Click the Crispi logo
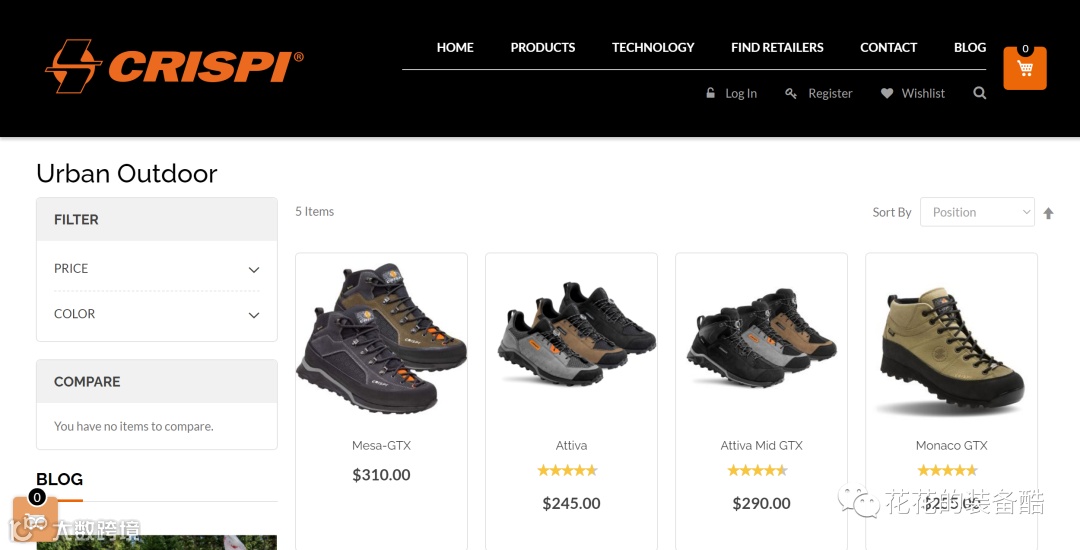Image resolution: width=1080 pixels, height=550 pixels. point(174,66)
